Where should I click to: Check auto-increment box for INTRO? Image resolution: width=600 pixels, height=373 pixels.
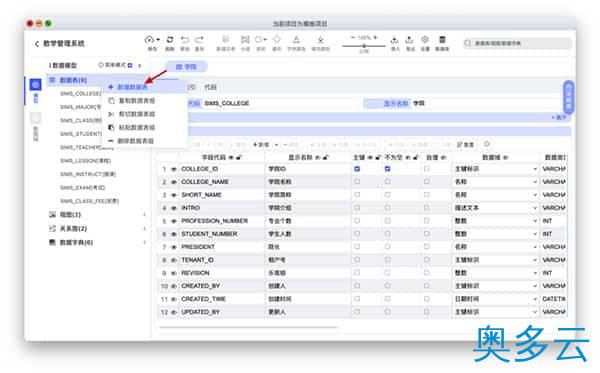(427, 208)
